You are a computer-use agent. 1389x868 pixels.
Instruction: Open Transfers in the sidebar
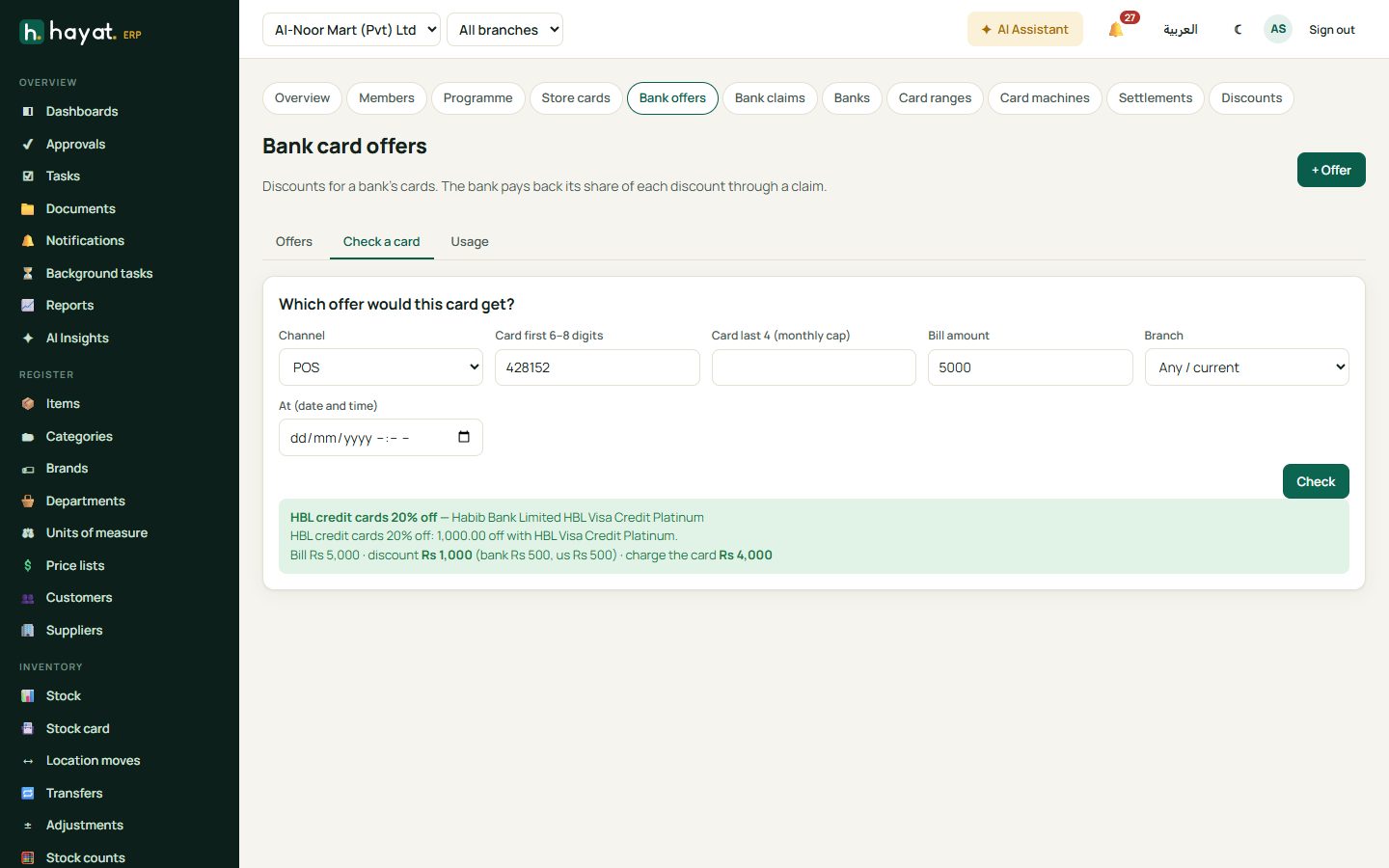(x=74, y=794)
